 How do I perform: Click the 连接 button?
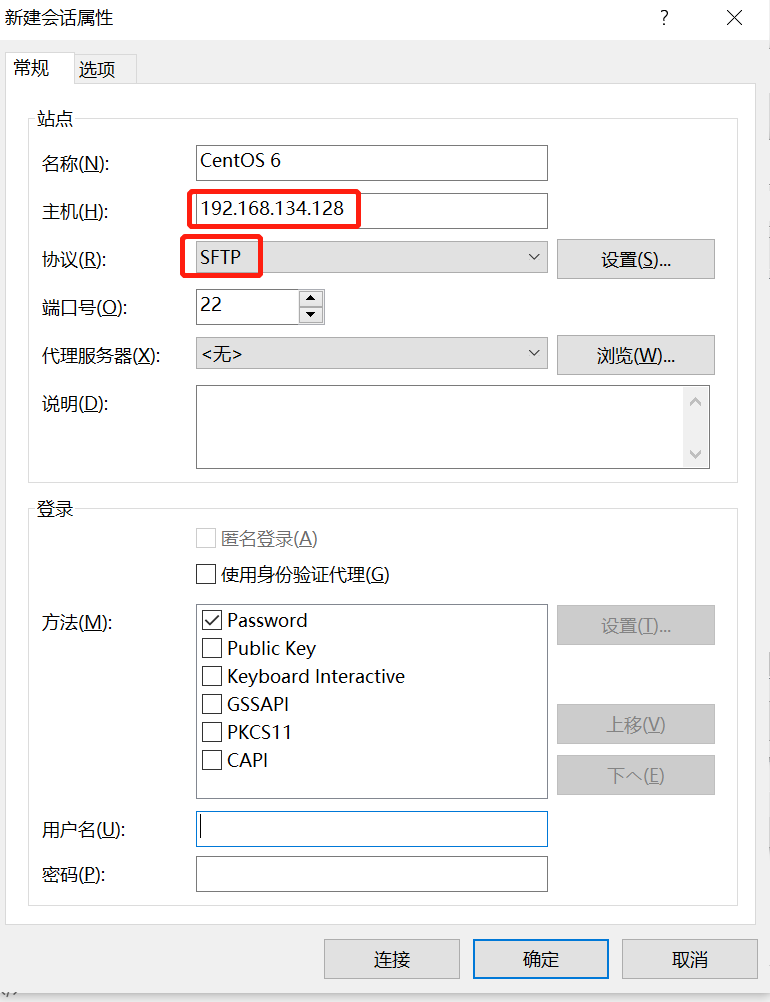pyautogui.click(x=392, y=959)
